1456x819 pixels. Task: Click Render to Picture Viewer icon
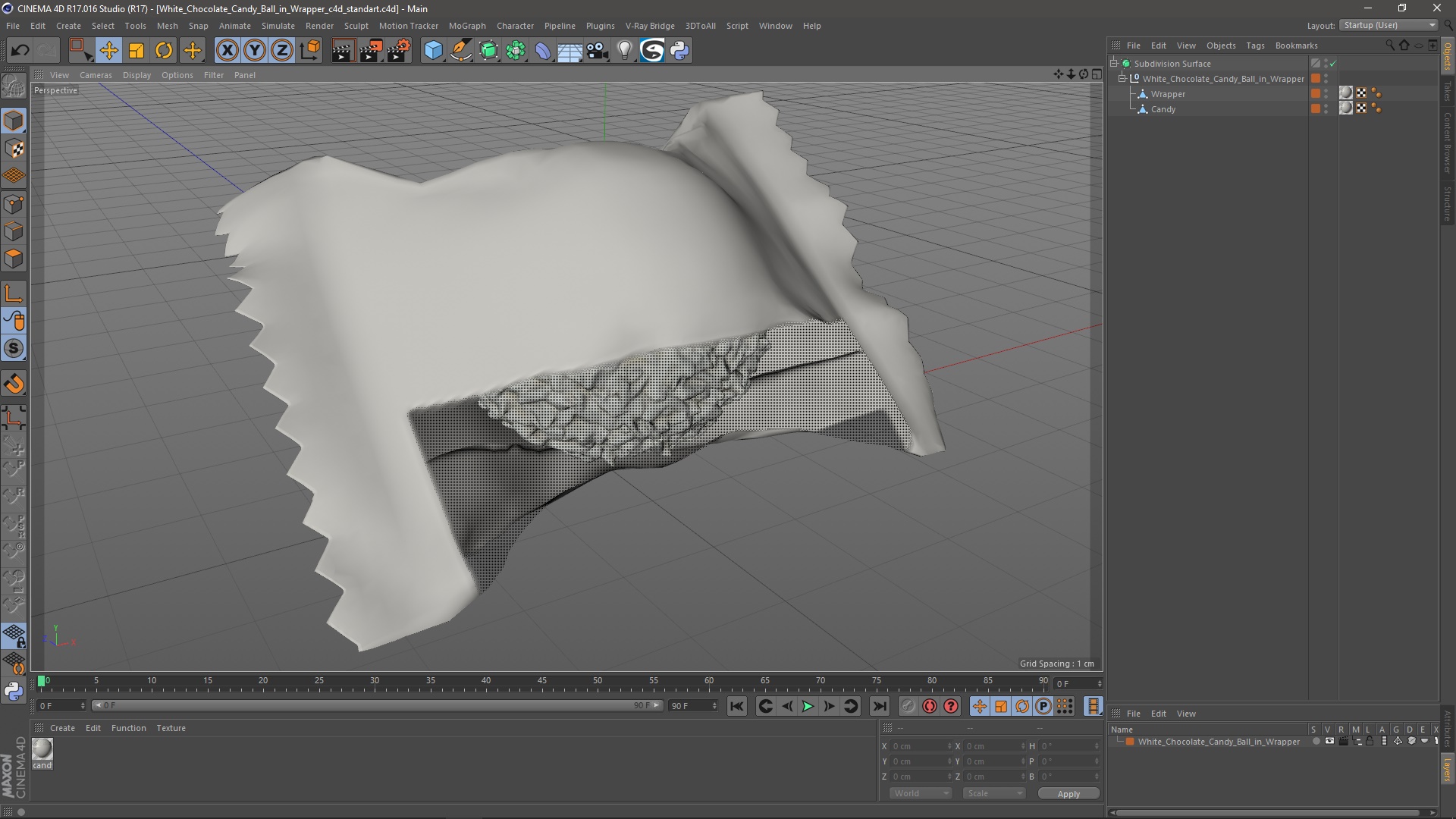point(371,51)
